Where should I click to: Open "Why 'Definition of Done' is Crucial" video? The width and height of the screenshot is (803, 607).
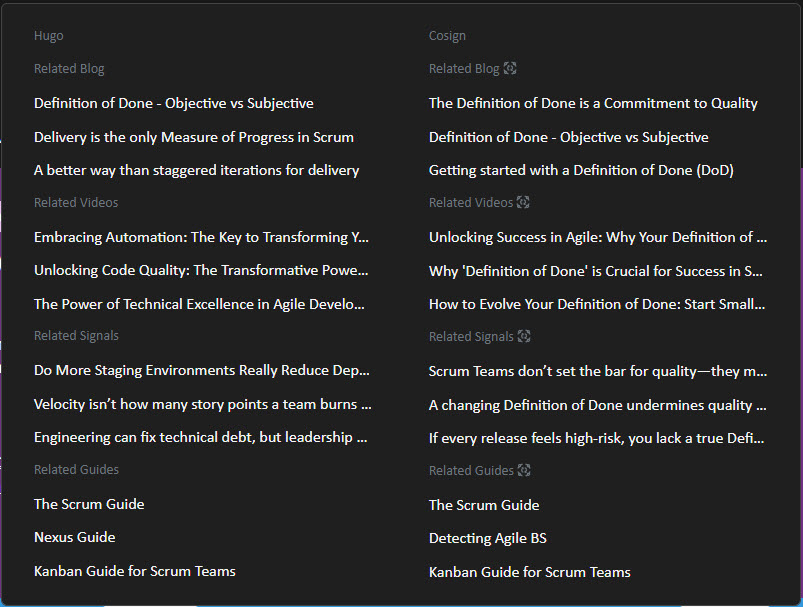click(x=596, y=271)
